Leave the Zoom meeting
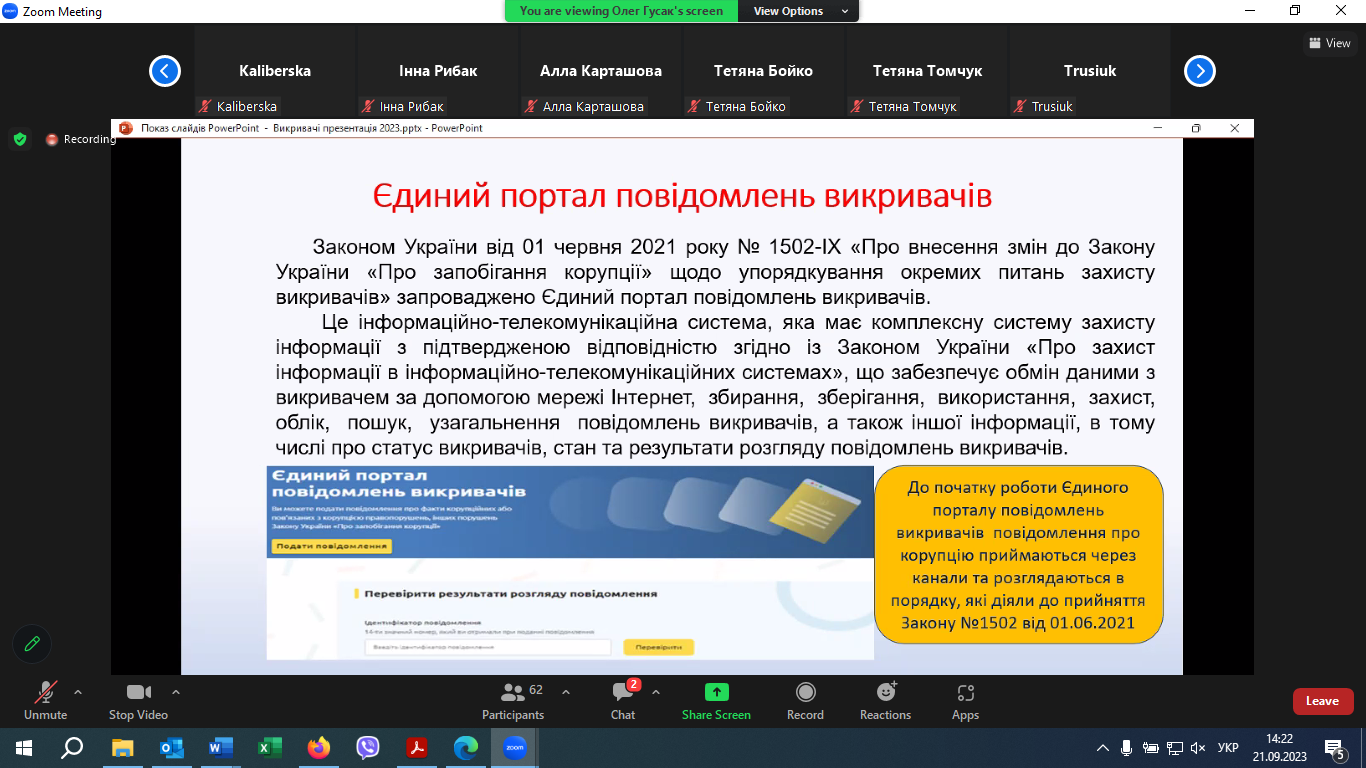1366x768 pixels. click(1322, 701)
